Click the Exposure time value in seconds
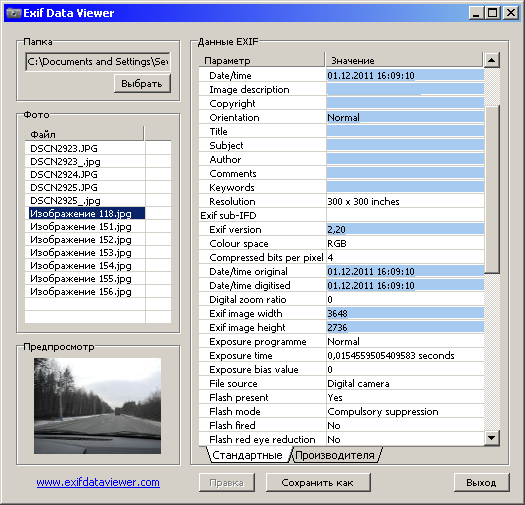 405,356
